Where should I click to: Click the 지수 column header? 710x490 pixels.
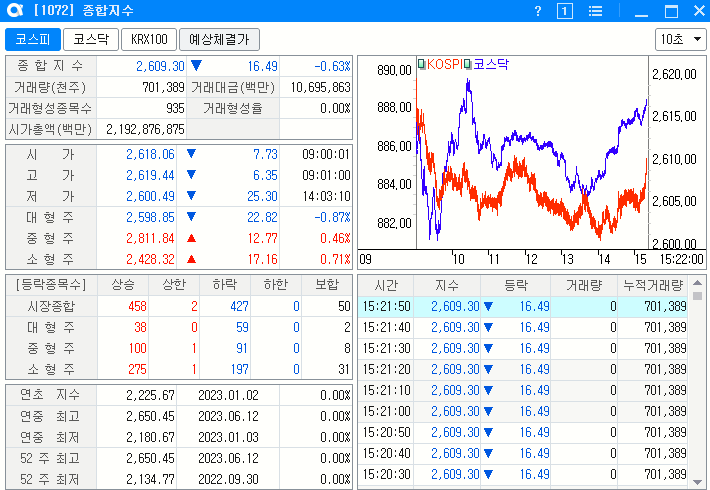[x=447, y=285]
